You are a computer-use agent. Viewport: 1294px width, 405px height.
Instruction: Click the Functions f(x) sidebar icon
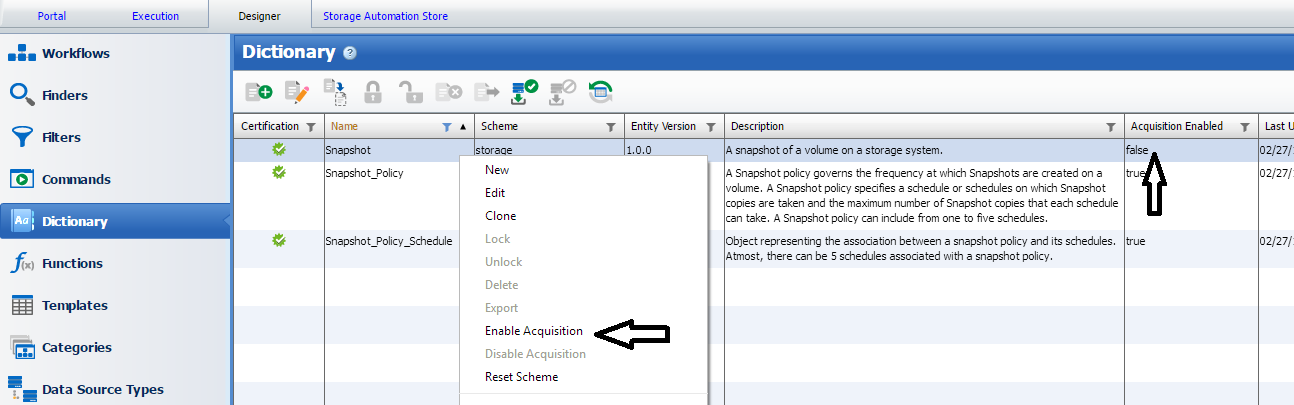(22, 263)
